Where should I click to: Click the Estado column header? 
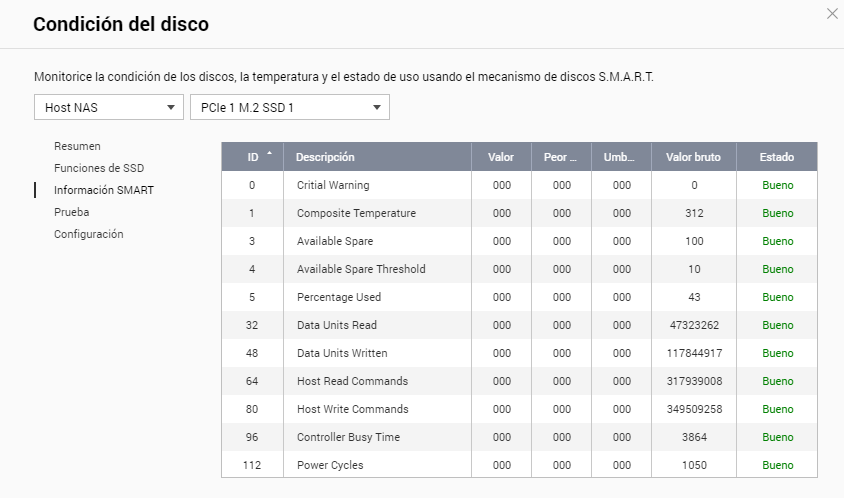point(776,157)
